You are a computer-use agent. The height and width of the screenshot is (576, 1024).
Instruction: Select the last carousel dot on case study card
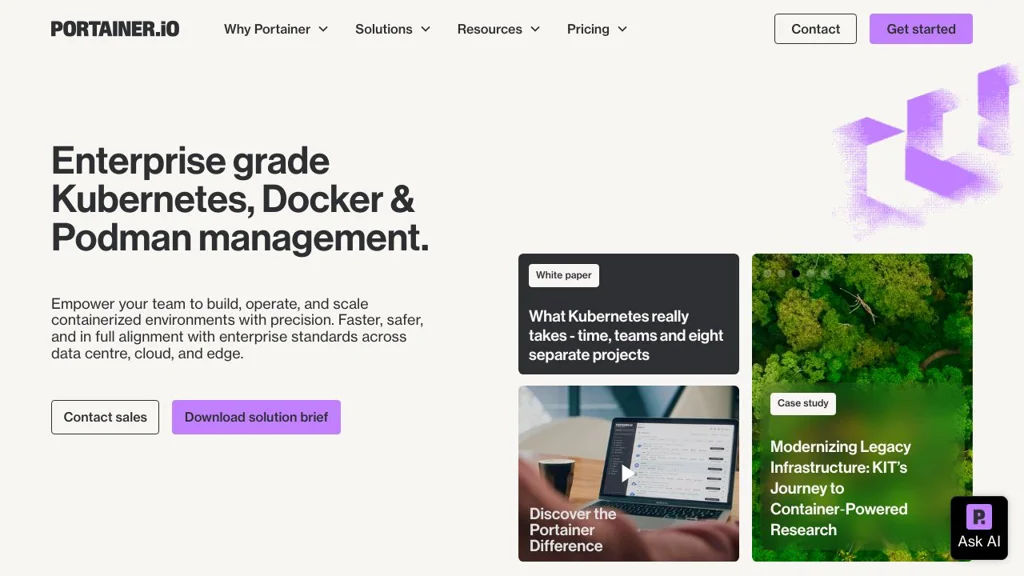tap(825, 273)
